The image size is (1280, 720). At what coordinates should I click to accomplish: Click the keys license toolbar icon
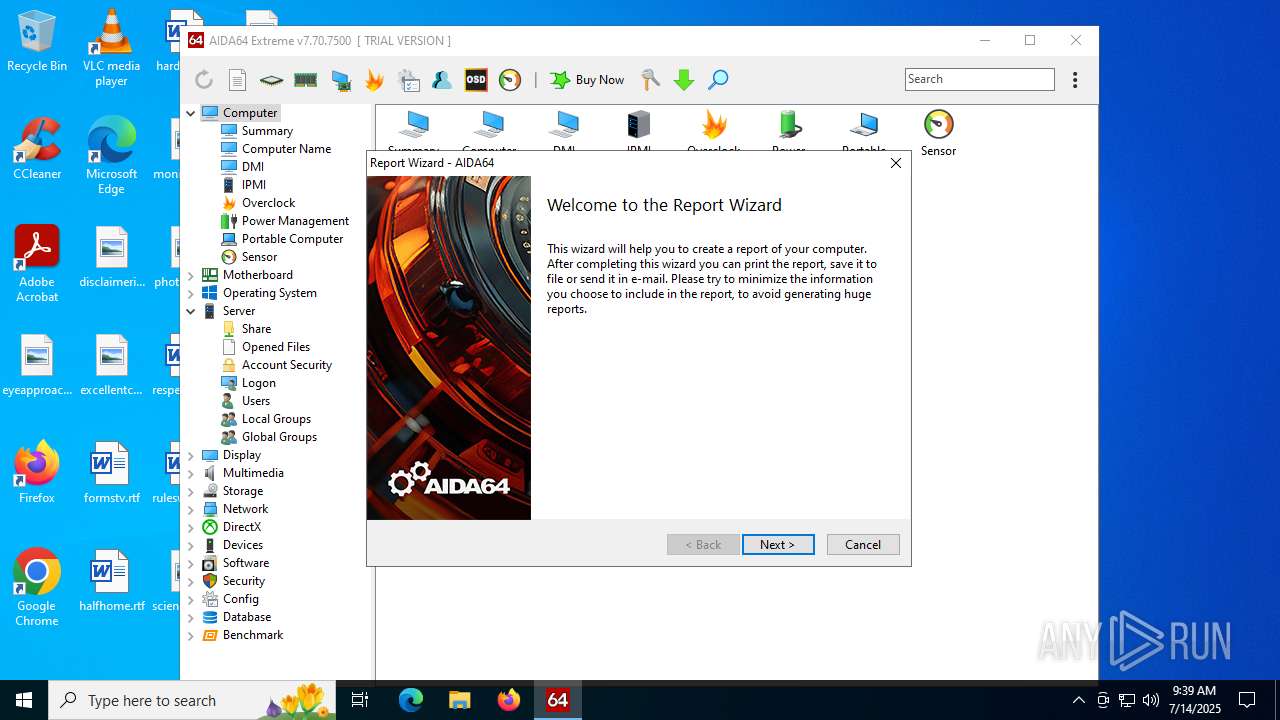[x=650, y=80]
